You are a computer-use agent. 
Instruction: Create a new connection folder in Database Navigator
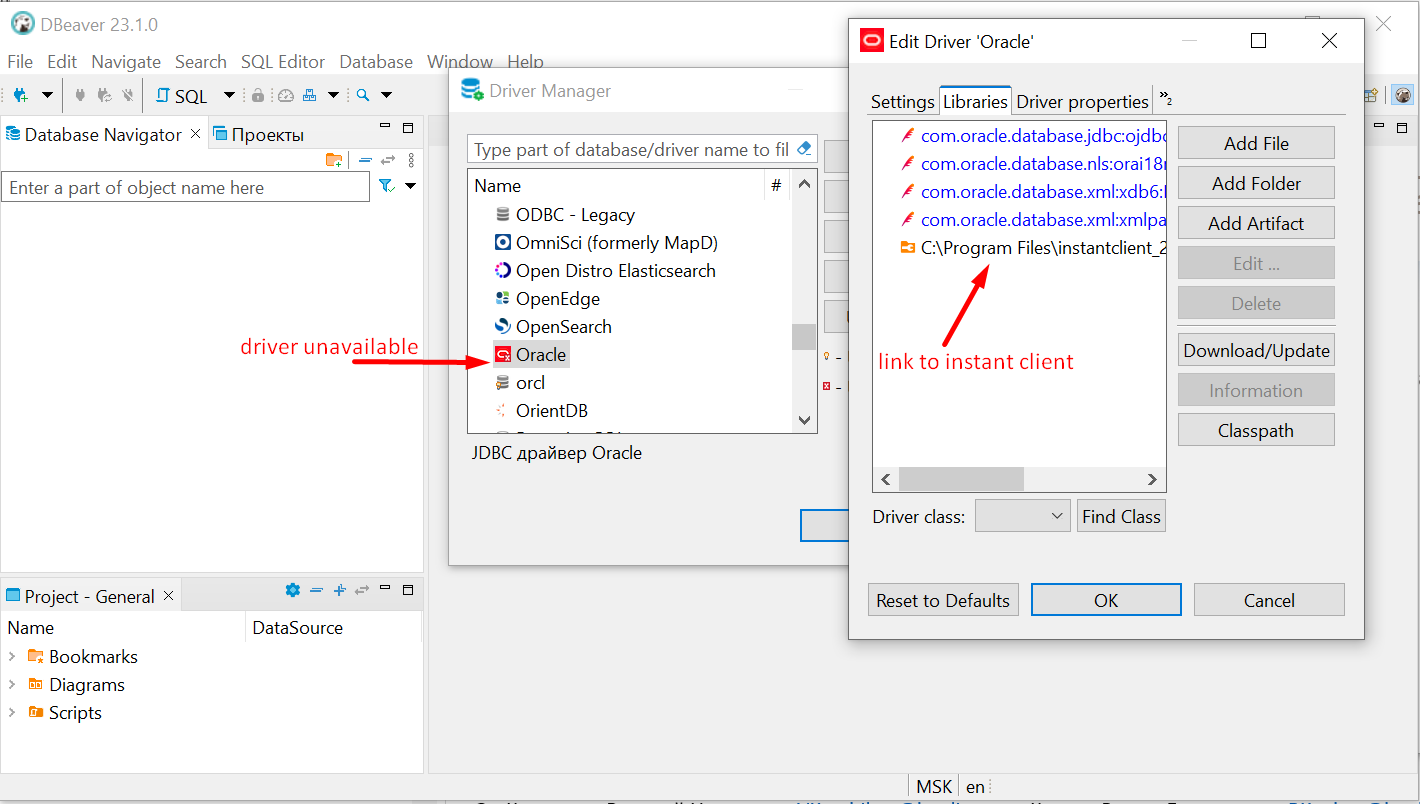[333, 158]
